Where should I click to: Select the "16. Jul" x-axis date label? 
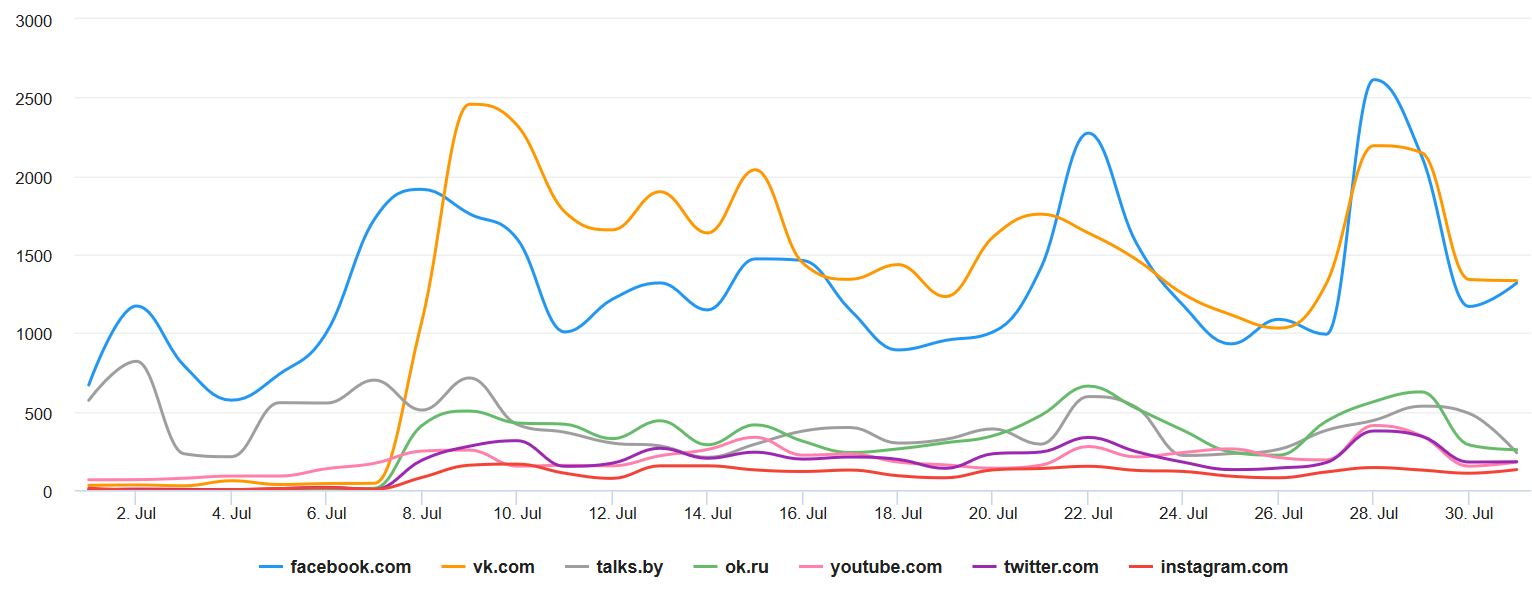coord(803,514)
